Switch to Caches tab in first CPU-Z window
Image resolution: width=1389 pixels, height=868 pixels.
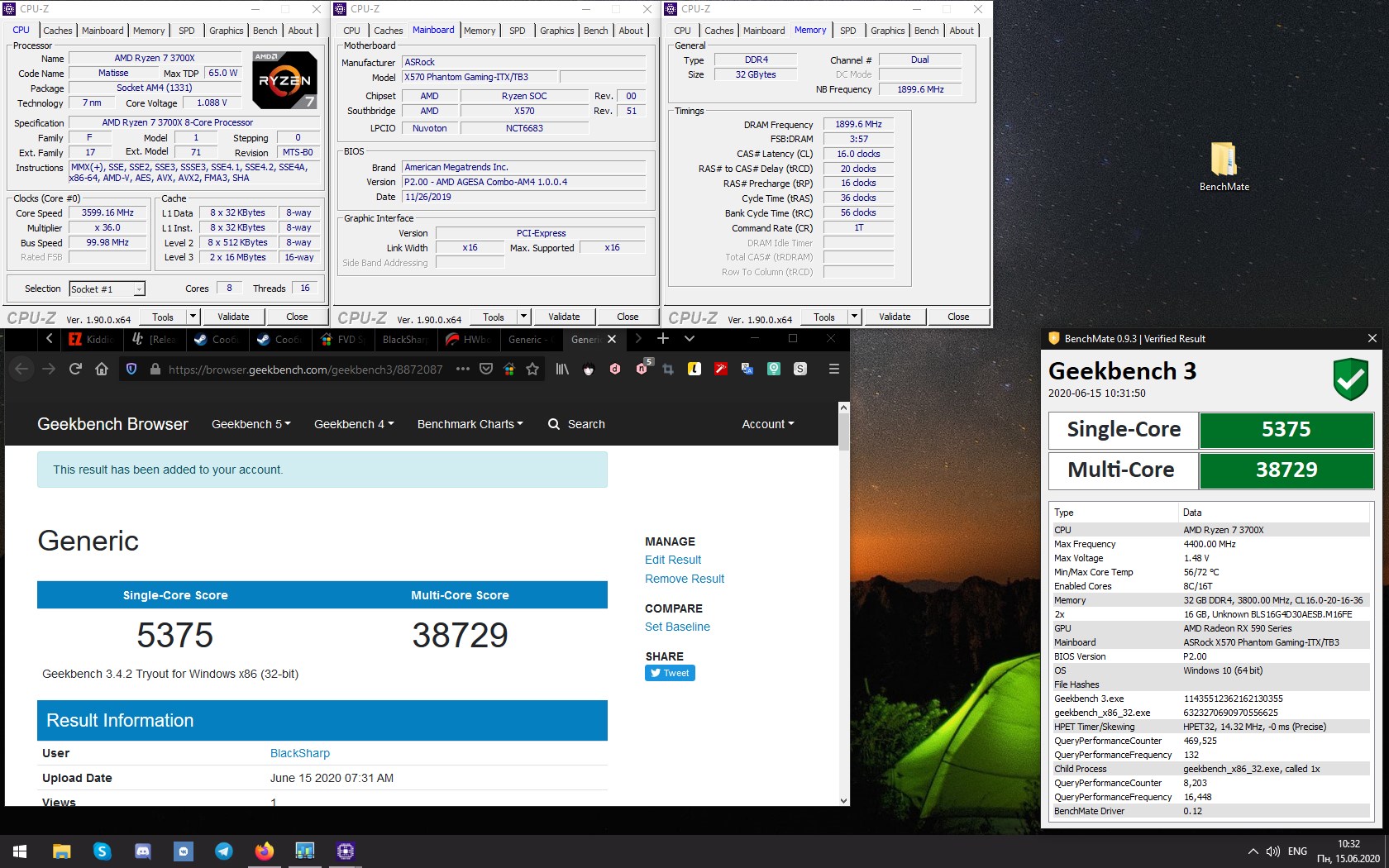(58, 31)
